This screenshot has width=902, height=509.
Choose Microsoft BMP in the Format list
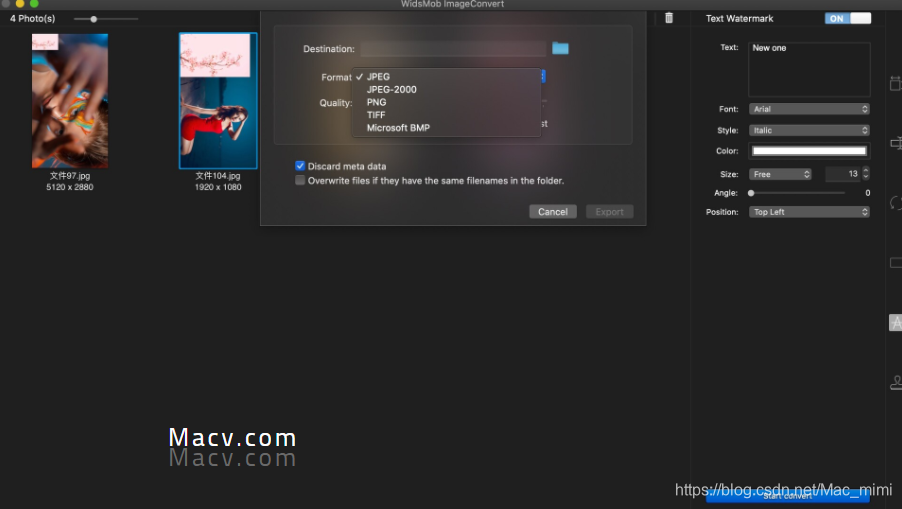398,128
